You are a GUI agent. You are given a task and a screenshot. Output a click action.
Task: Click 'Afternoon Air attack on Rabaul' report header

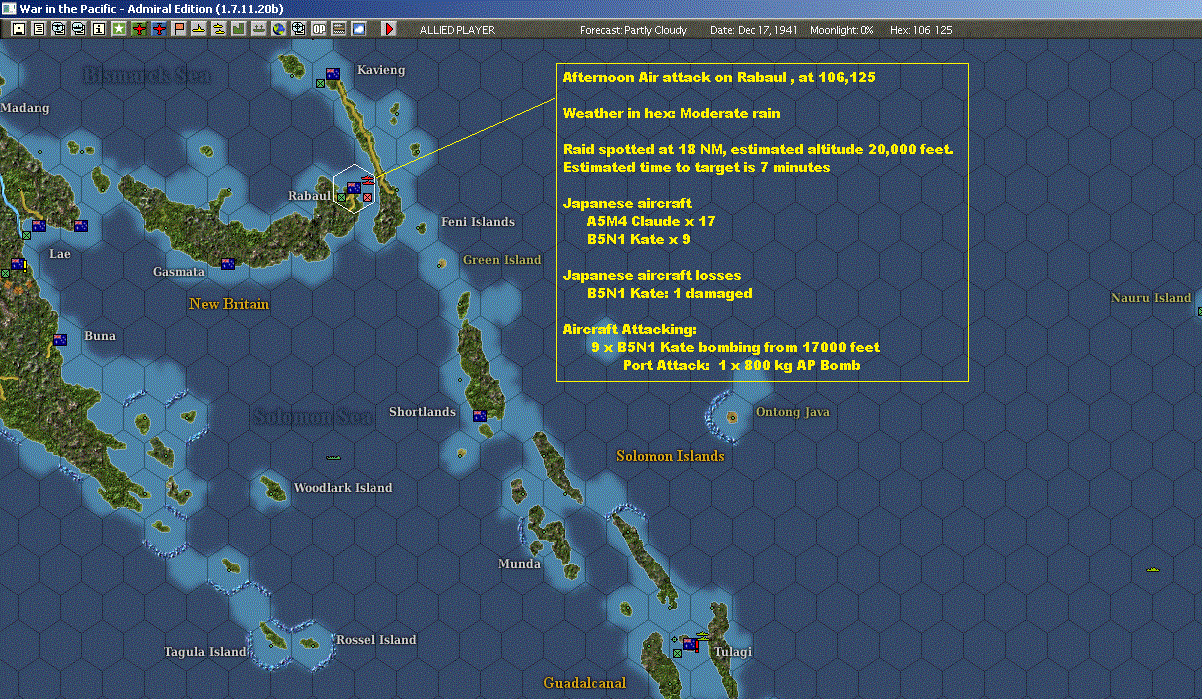click(x=720, y=77)
